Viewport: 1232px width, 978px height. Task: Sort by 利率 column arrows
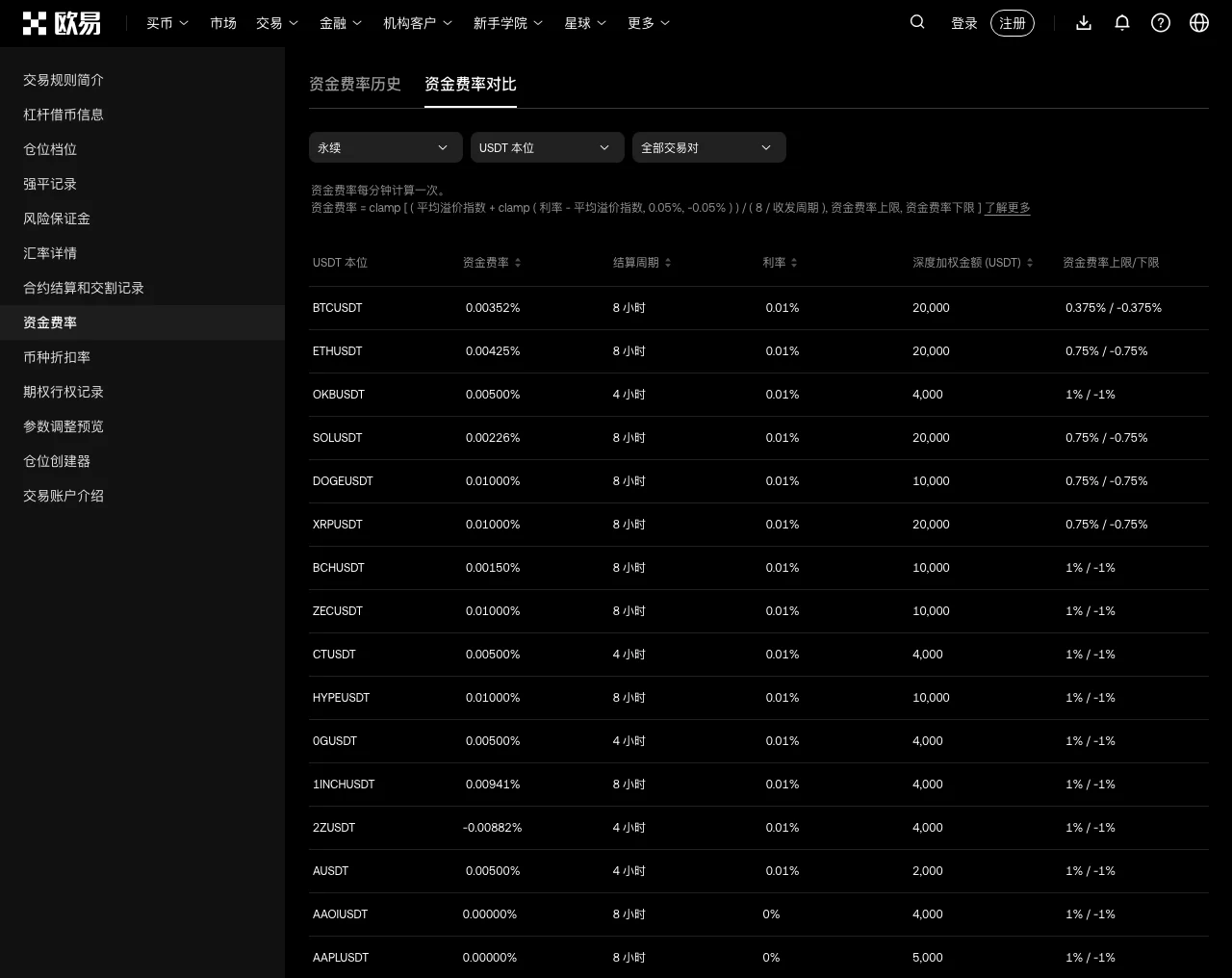[x=794, y=263]
